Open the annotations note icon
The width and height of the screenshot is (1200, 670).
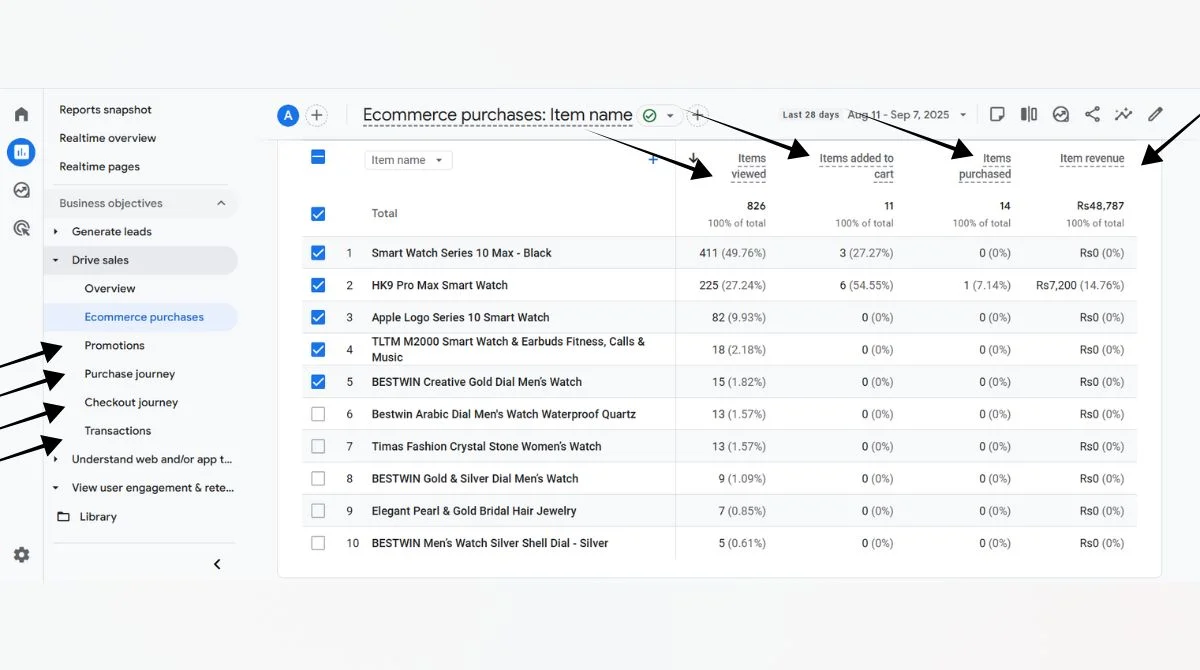coord(997,114)
